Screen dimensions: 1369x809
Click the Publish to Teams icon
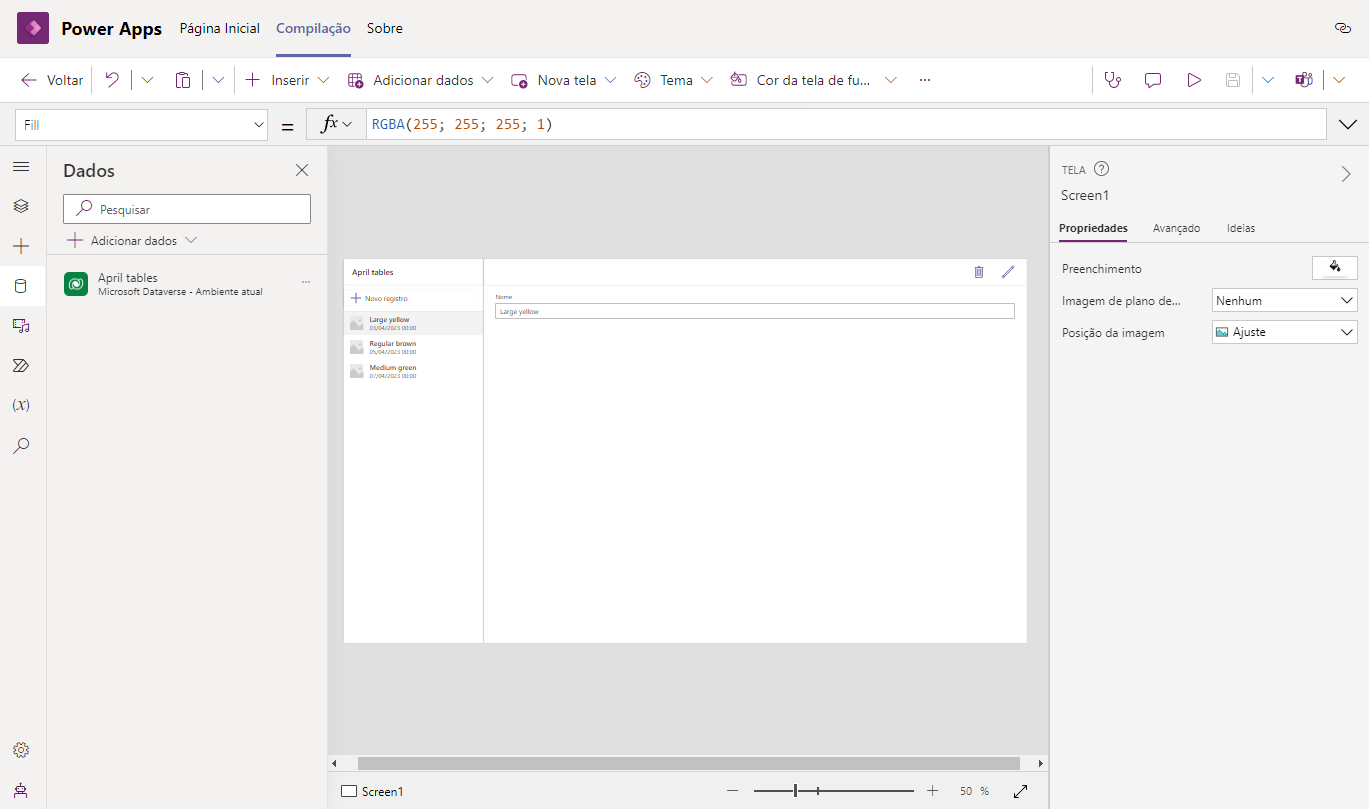tap(1304, 80)
